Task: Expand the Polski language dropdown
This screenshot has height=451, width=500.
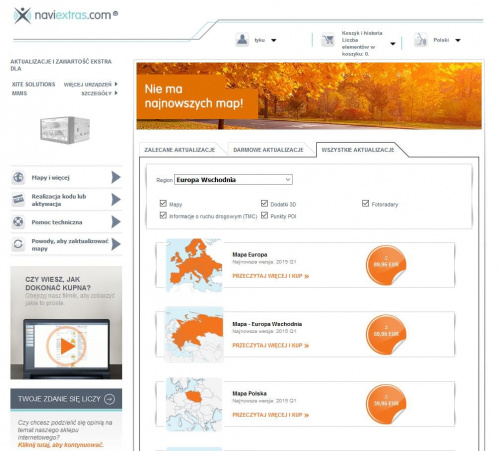Action: [458, 40]
